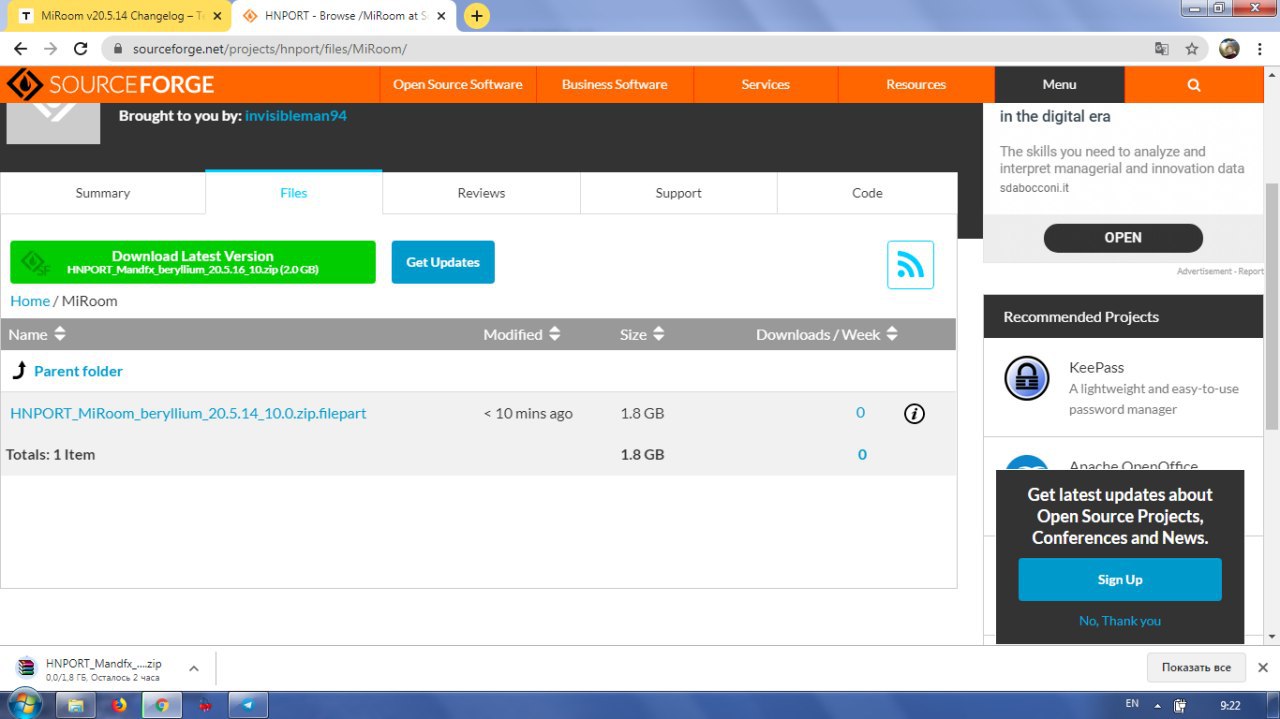Image resolution: width=1280 pixels, height=719 pixels.
Task: Open the Resources menu
Action: click(916, 85)
